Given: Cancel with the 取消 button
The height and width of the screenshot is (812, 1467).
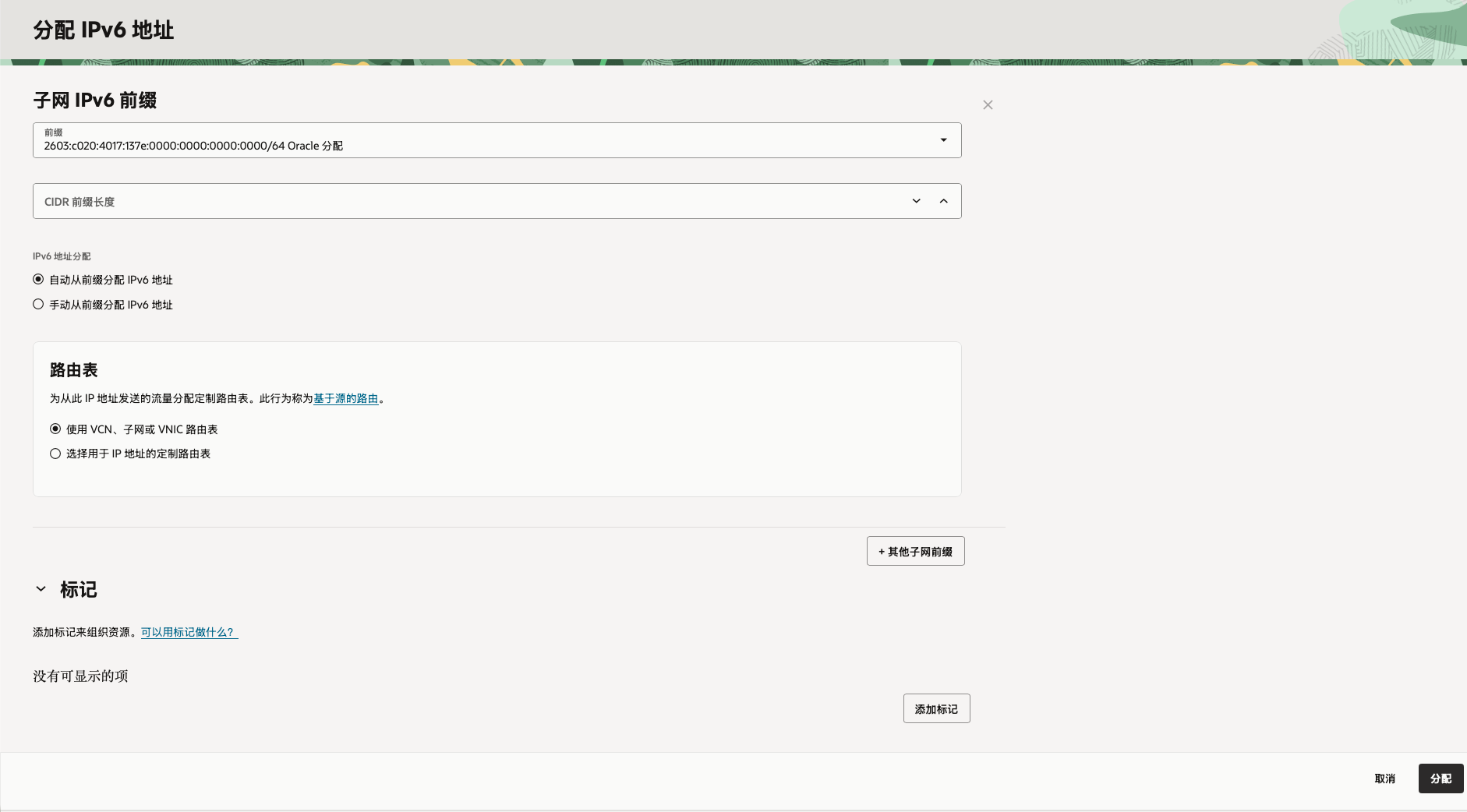Looking at the screenshot, I should 1384,778.
